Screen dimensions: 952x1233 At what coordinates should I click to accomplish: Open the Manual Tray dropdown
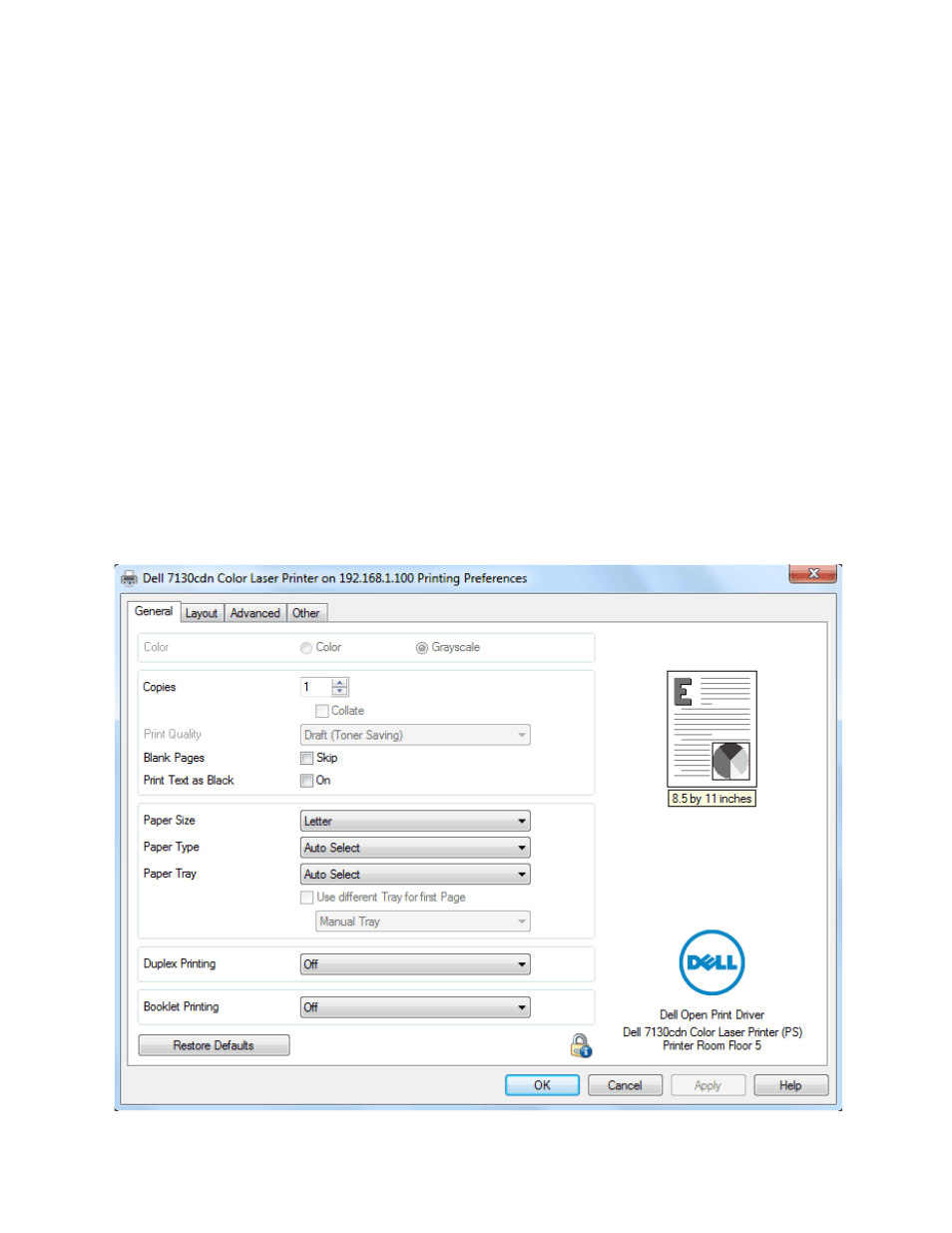click(423, 922)
